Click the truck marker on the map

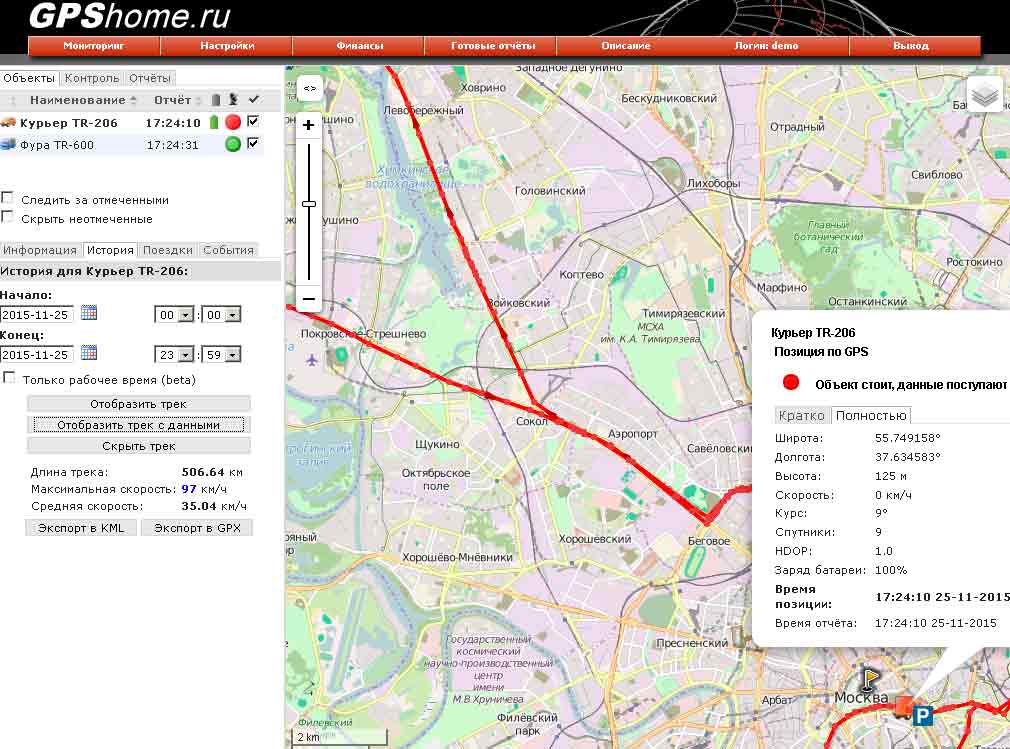903,707
